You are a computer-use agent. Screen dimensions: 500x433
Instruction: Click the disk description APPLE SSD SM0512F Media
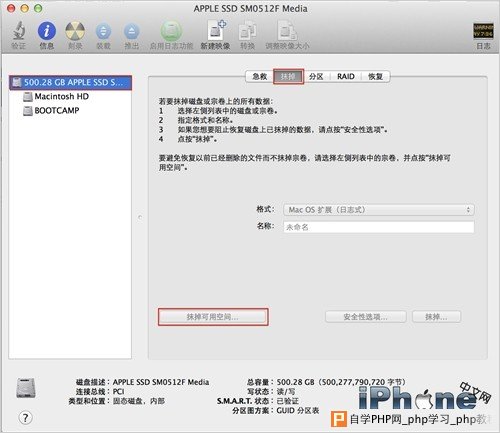tap(161, 382)
